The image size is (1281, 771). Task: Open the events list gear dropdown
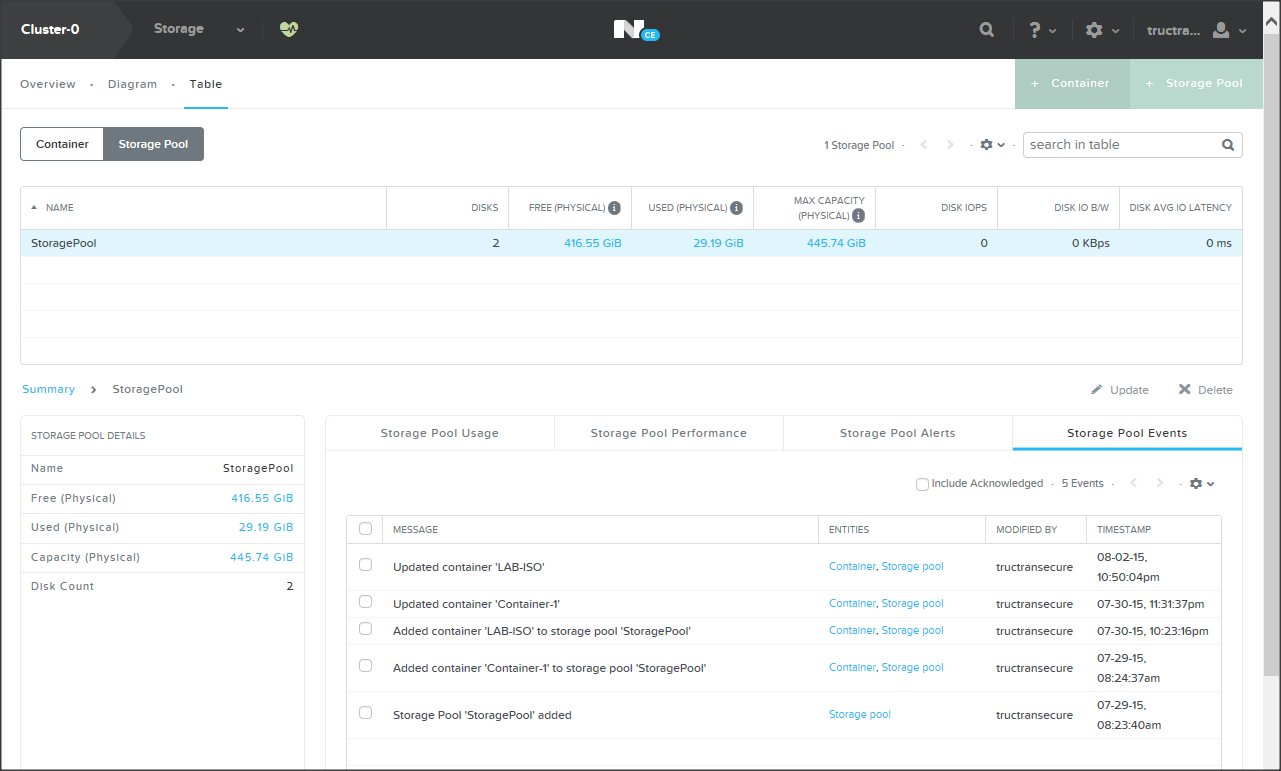click(1201, 484)
